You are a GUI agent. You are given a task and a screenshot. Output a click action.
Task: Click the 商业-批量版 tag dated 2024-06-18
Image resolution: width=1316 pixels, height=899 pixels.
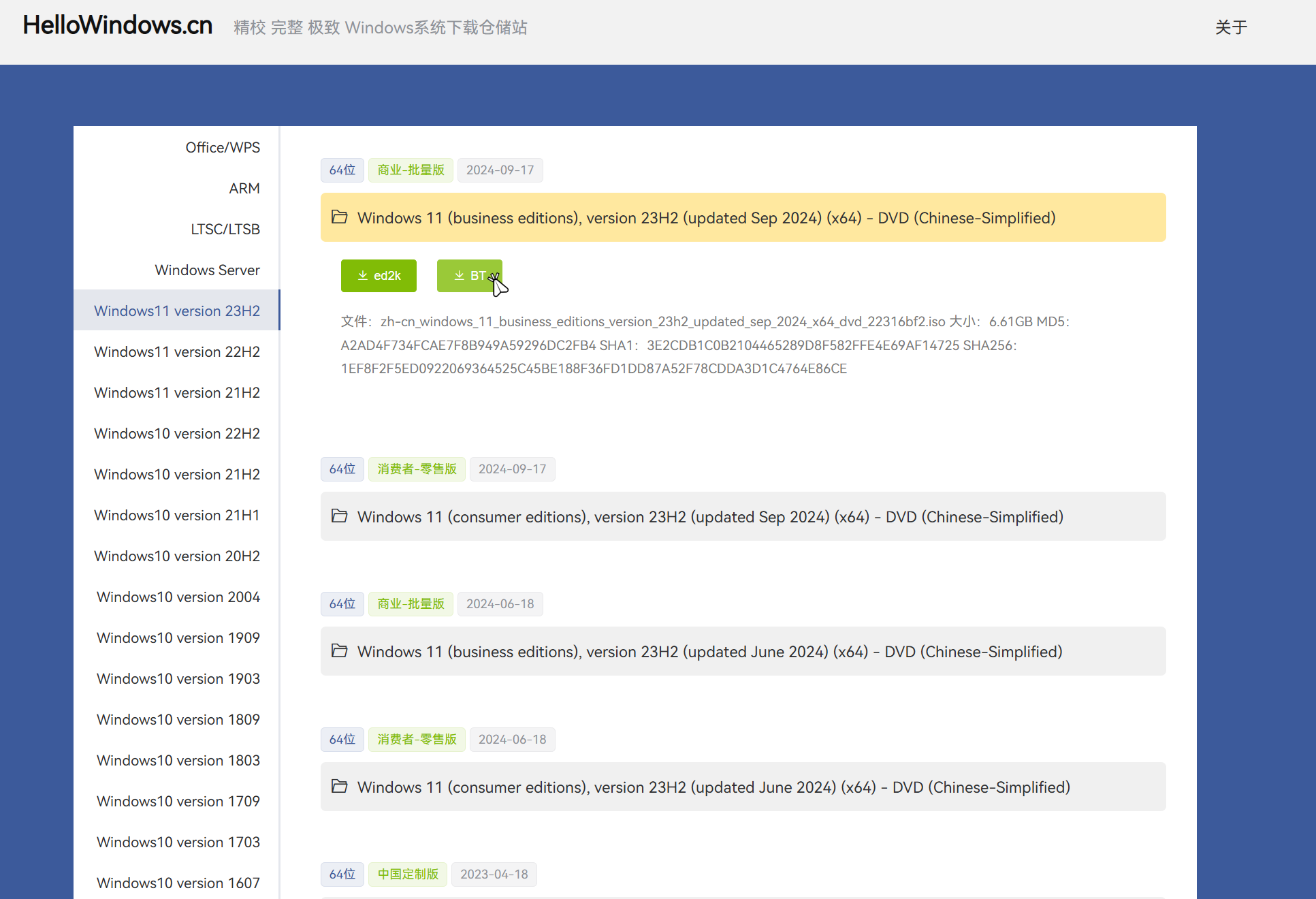pyautogui.click(x=411, y=603)
